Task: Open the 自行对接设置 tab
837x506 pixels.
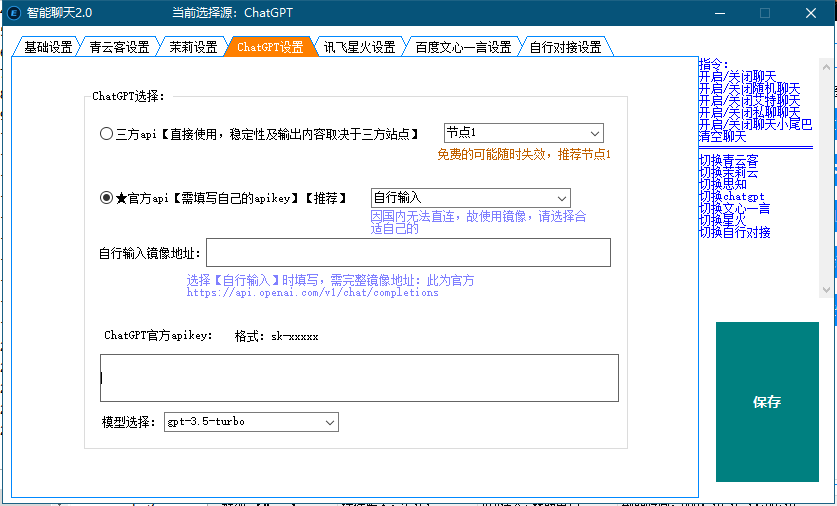Action: click(x=565, y=47)
